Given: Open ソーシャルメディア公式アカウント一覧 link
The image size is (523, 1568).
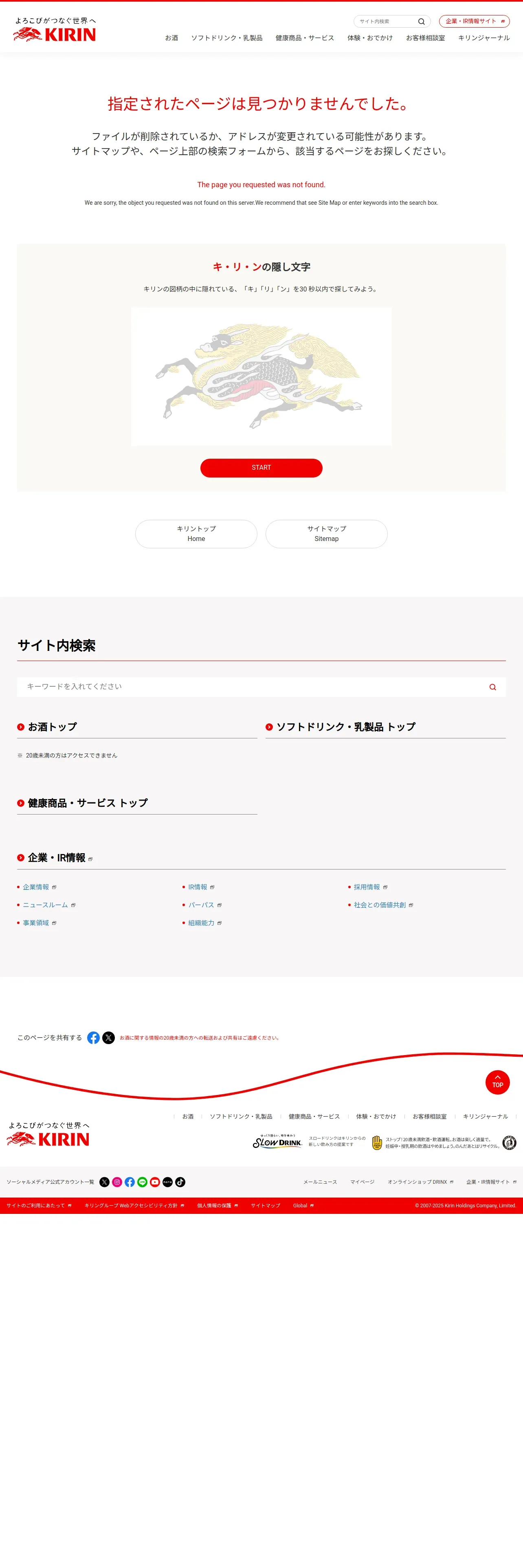Looking at the screenshot, I should coord(51,1182).
